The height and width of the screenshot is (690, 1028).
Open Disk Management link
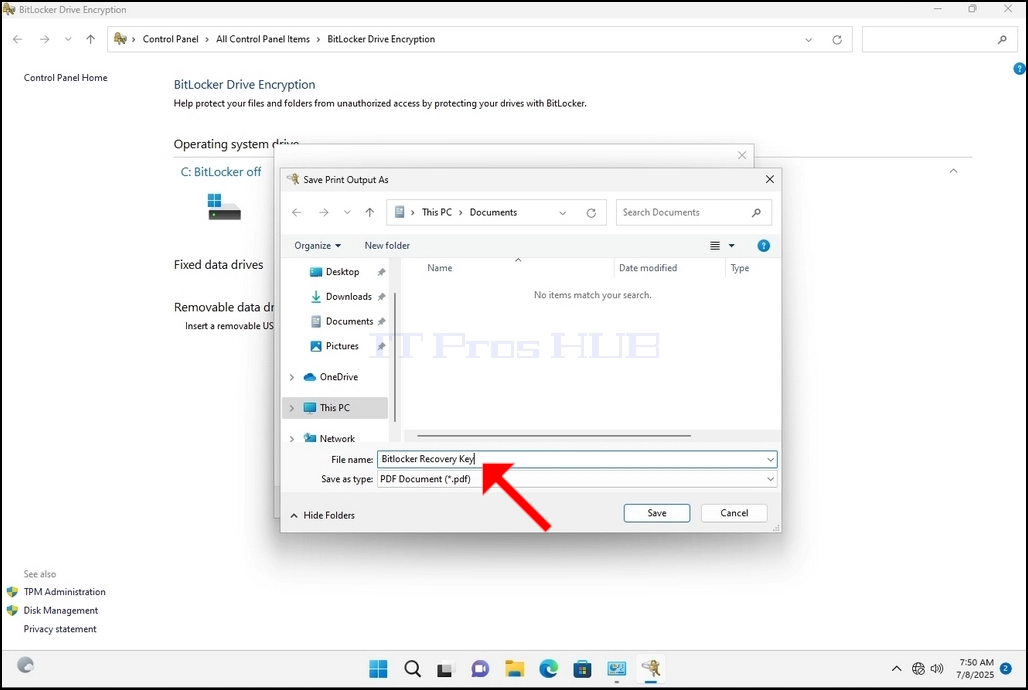(60, 611)
